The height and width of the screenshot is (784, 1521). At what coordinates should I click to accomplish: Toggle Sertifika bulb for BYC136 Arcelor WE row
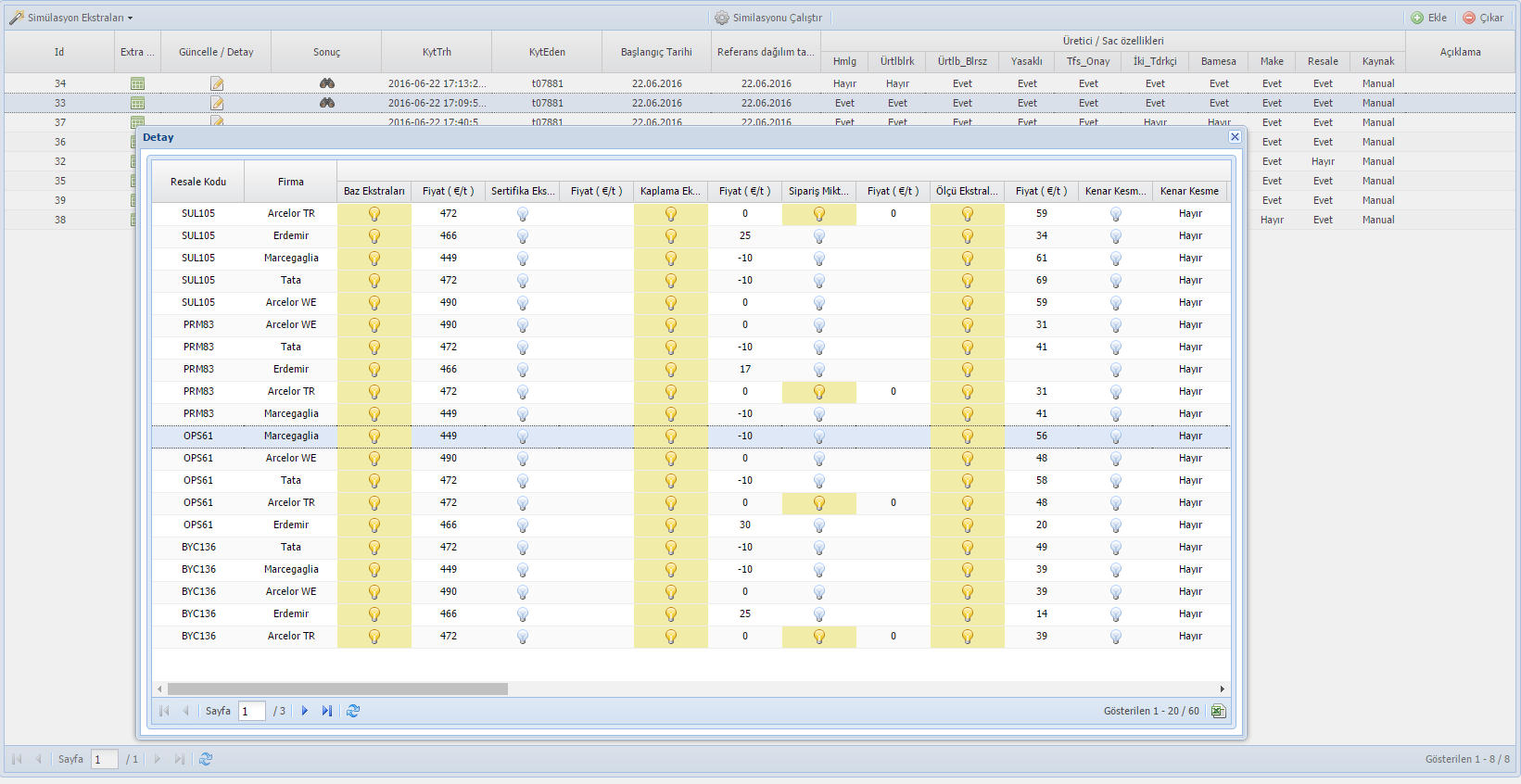(x=523, y=591)
